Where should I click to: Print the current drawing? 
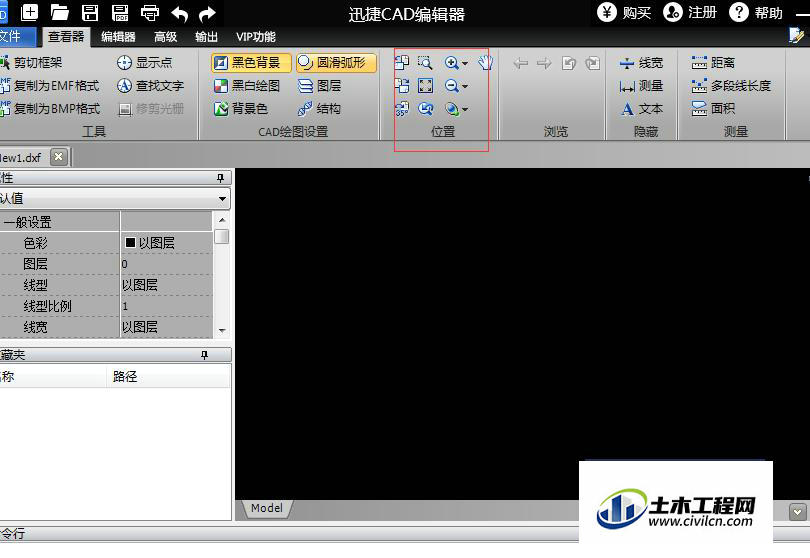(150, 12)
